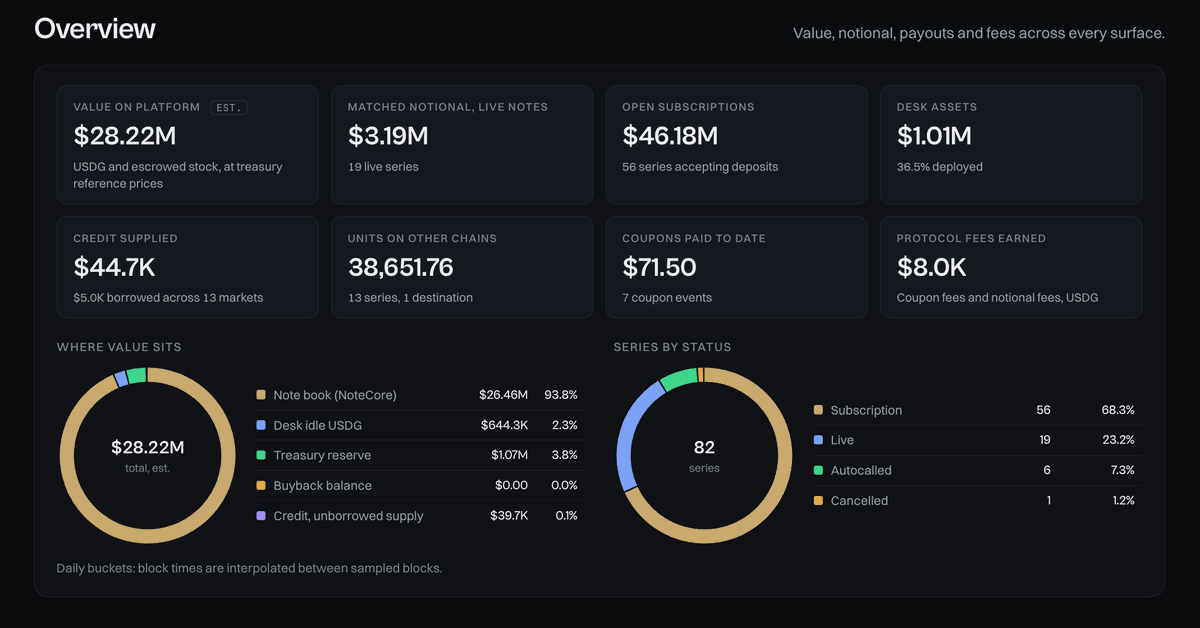1200x628 pixels.
Task: Click the tan Subscription status legend swatch
Action: (818, 410)
